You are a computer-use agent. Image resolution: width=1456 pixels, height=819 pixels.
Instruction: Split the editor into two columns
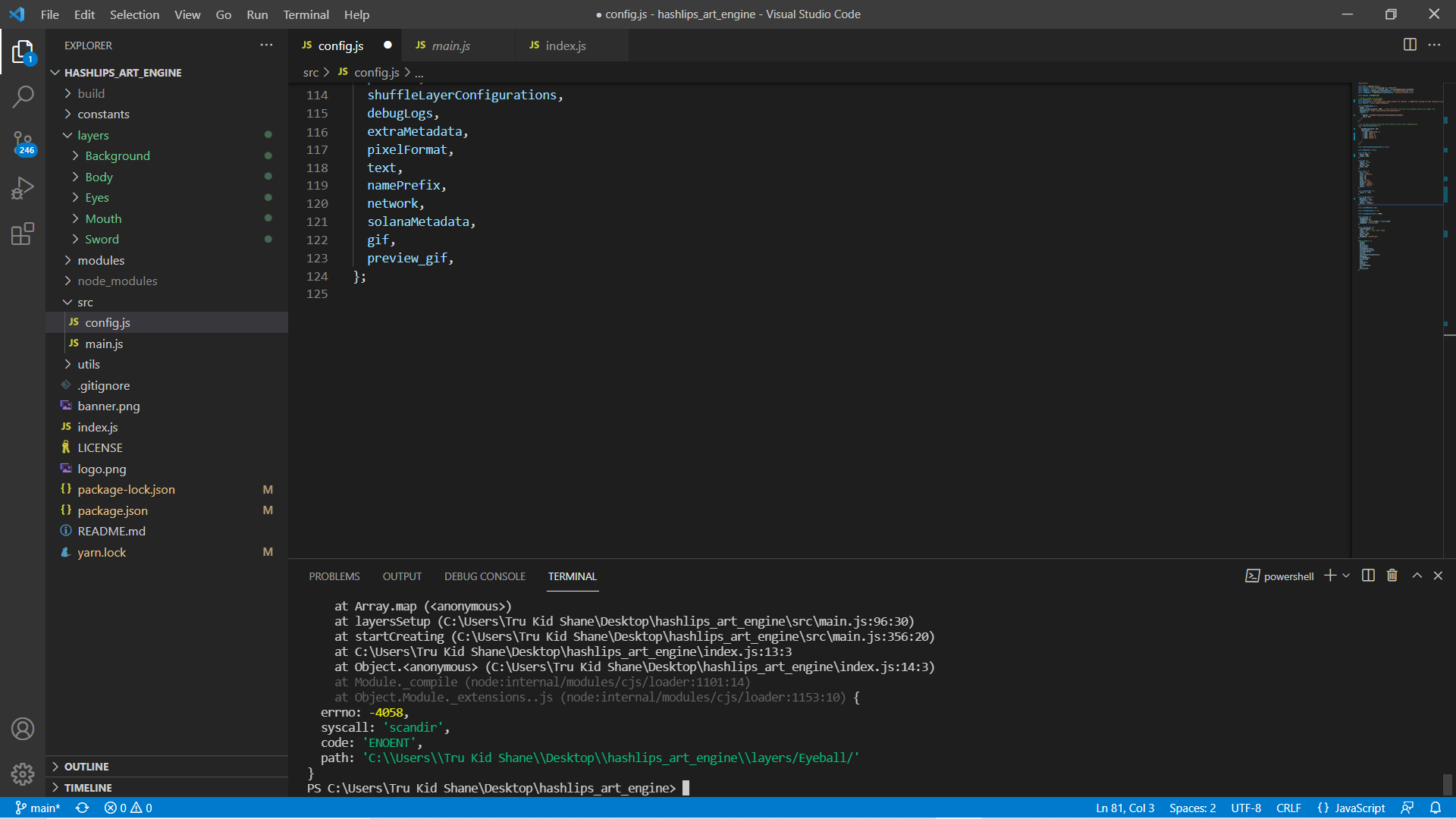click(1410, 45)
